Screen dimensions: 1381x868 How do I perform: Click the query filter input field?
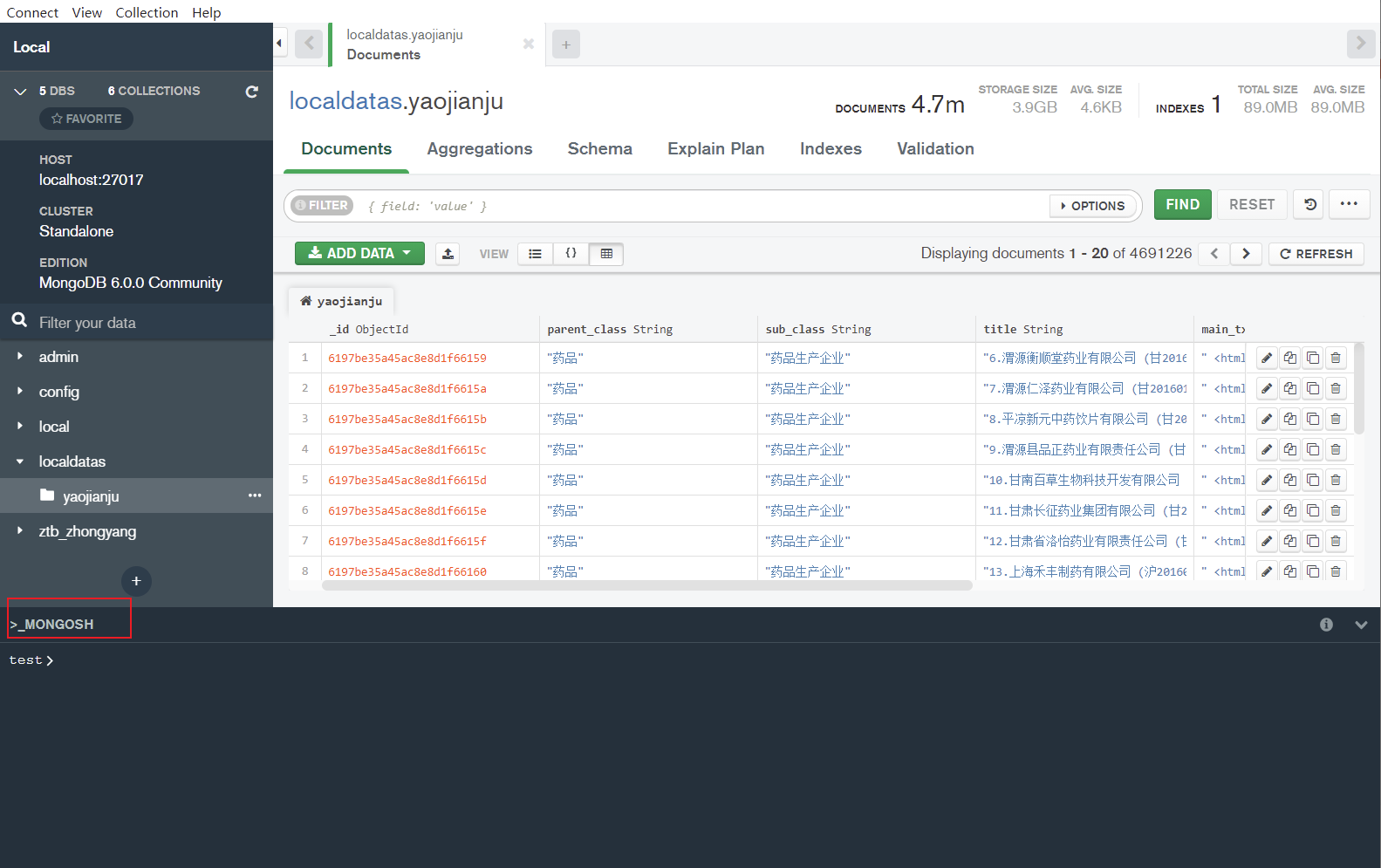[x=698, y=206]
